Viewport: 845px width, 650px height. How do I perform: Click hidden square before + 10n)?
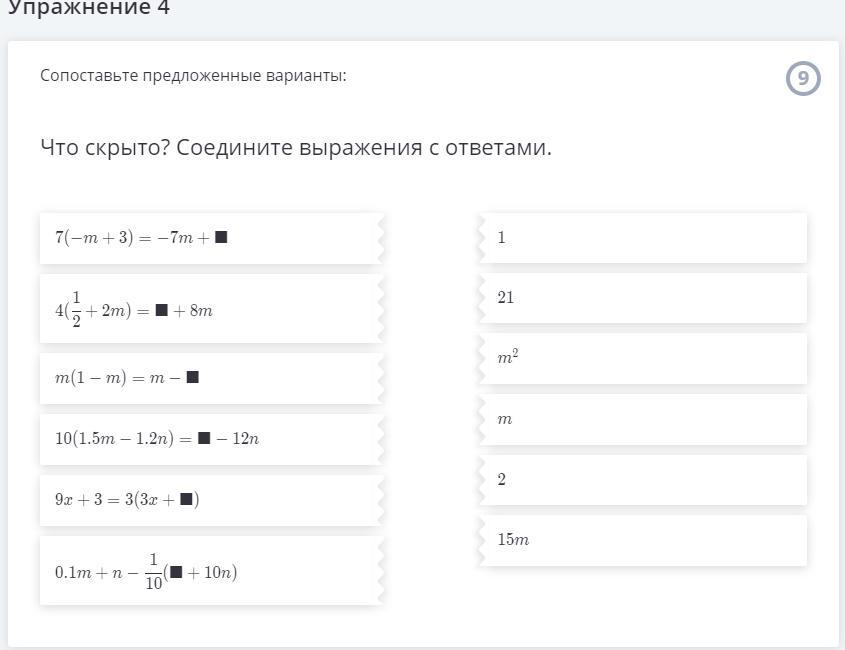pos(176,571)
